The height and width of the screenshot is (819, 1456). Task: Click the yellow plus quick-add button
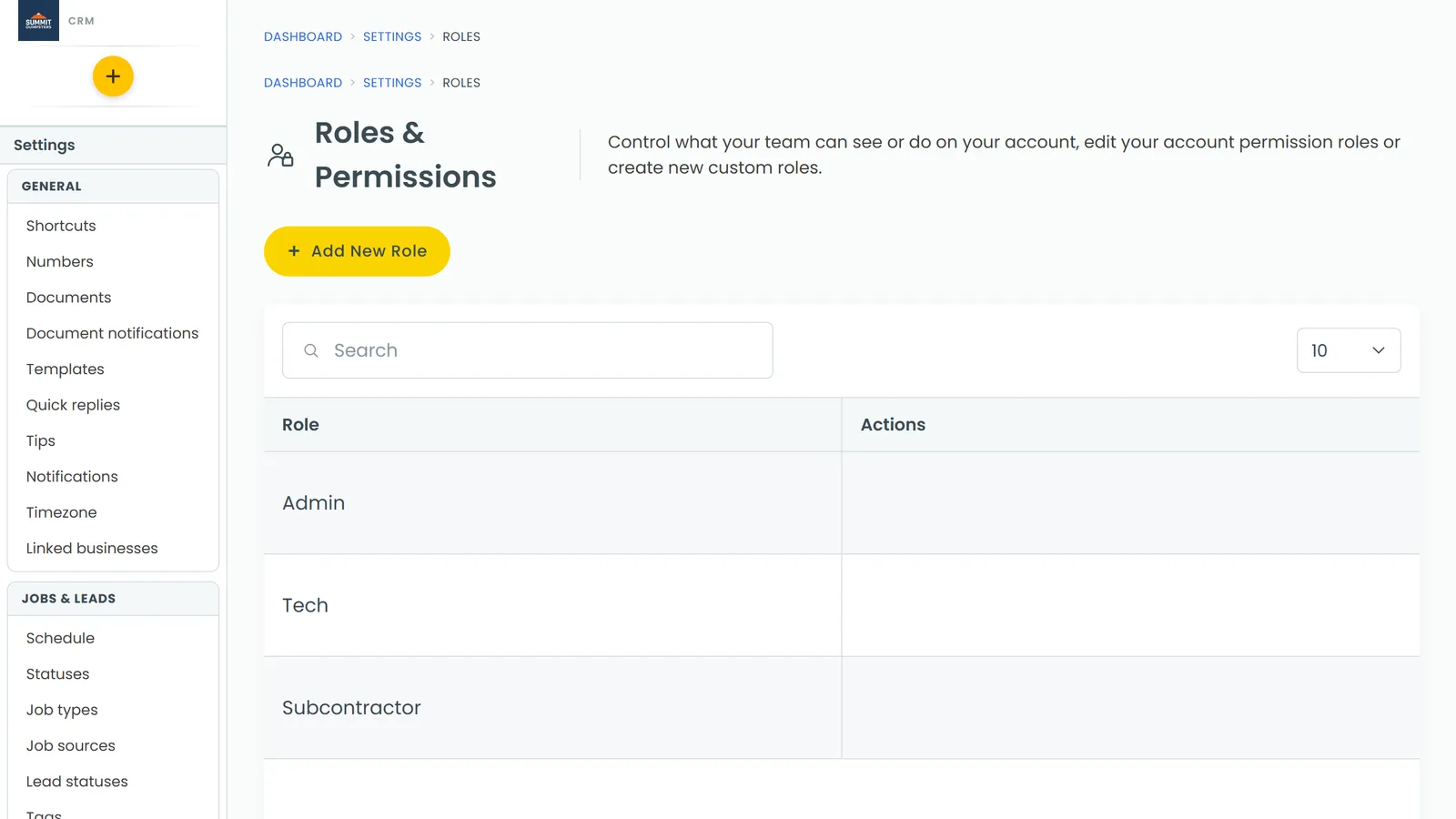point(113,76)
